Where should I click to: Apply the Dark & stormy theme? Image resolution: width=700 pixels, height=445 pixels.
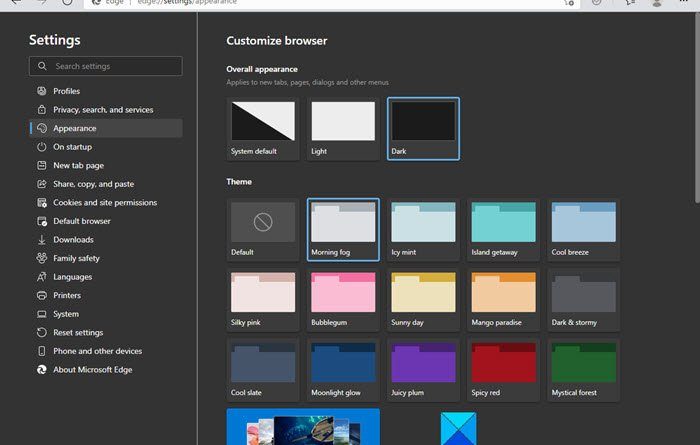point(583,300)
